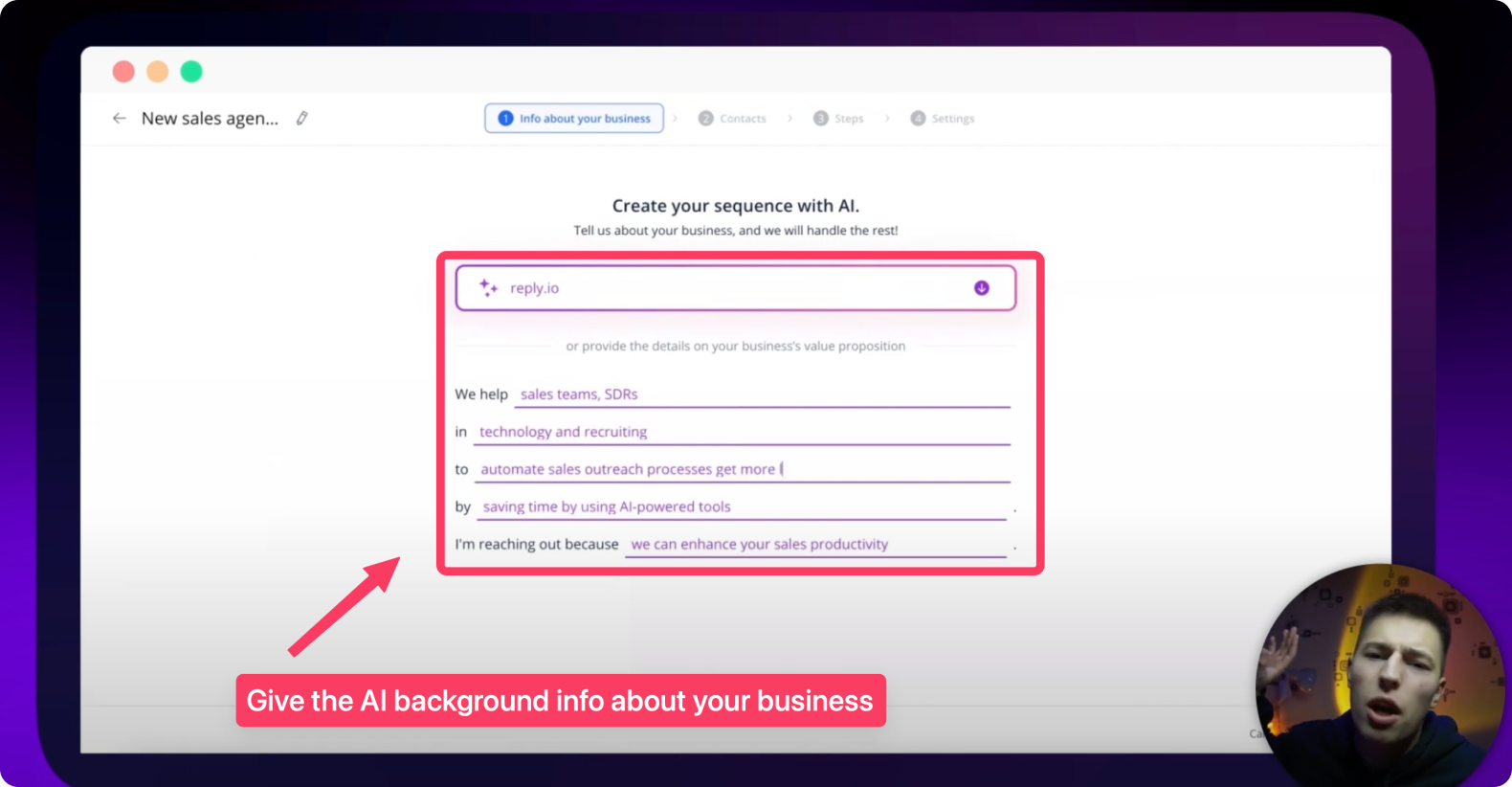This screenshot has height=787, width=1512.
Task: Click the reply.io website input field
Action: tap(735, 288)
